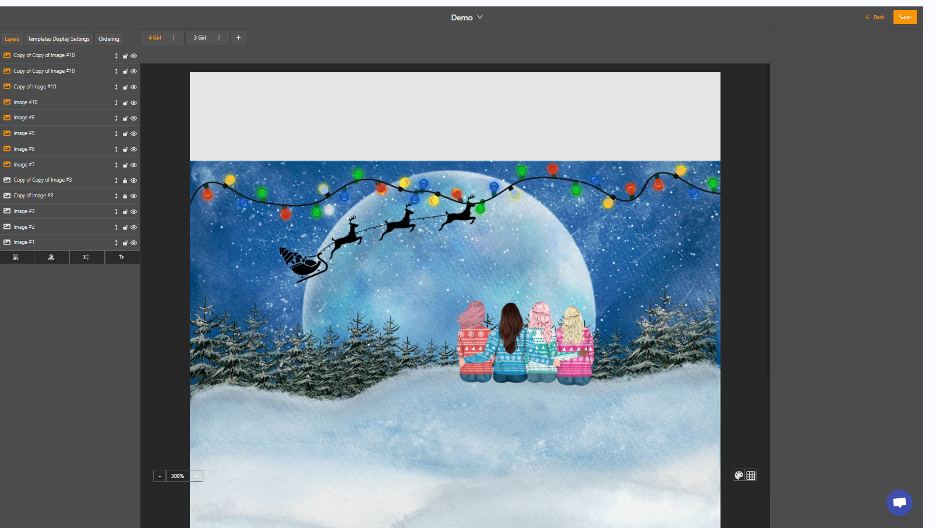Screen dimensions: 936x528
Task: Hide the Copy of Image #10 layer
Action: tap(134, 87)
